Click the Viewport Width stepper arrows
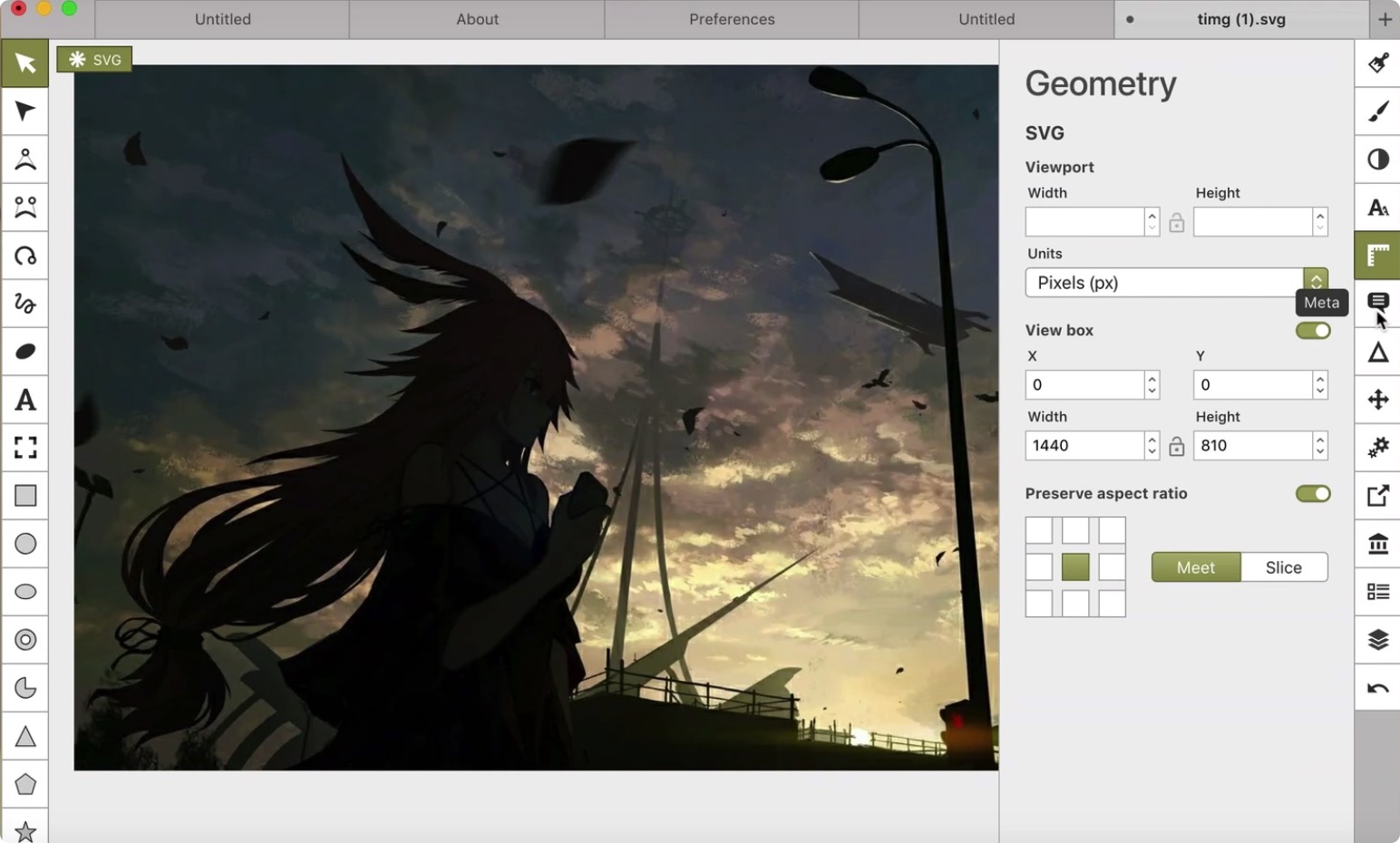 click(x=1152, y=222)
